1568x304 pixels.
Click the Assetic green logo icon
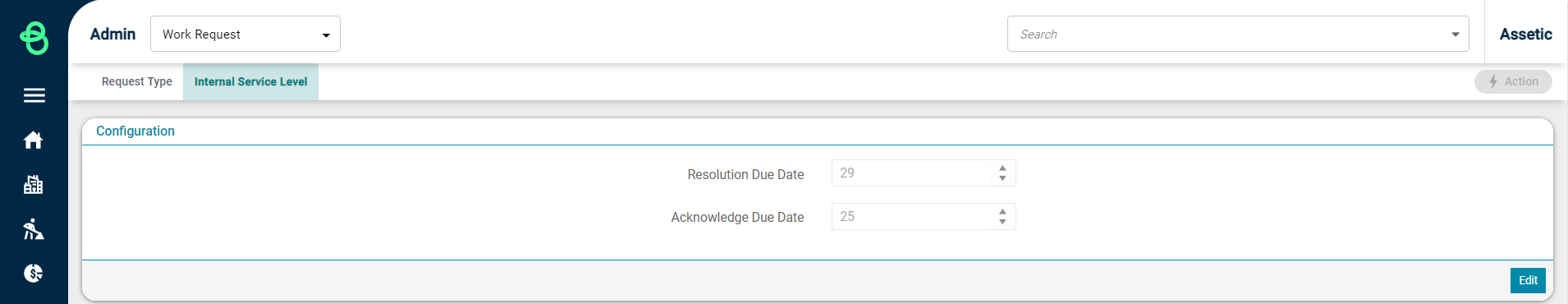click(x=34, y=38)
